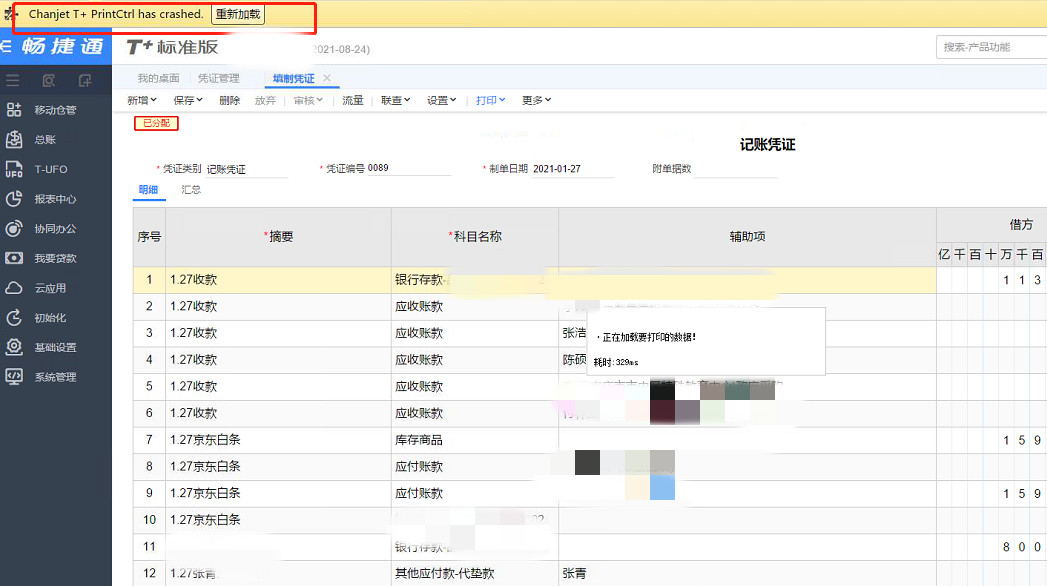This screenshot has width=1047, height=586.
Task: Focus the 搜索-产品功能 search box
Action: tap(991, 47)
